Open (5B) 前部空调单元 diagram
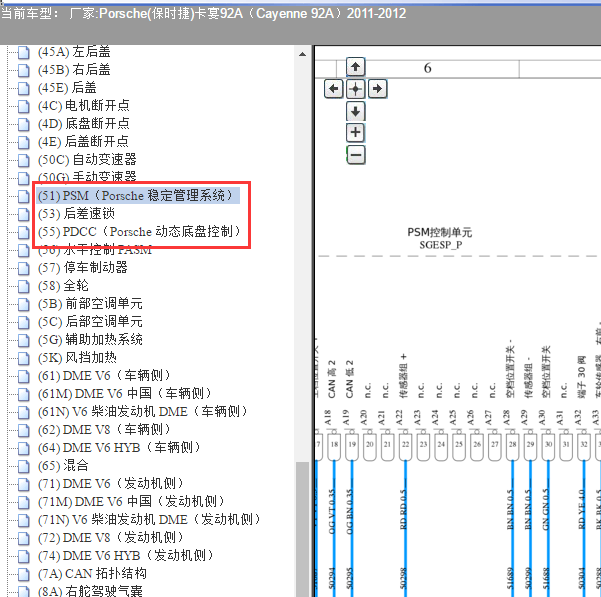601x597 pixels. point(90,304)
